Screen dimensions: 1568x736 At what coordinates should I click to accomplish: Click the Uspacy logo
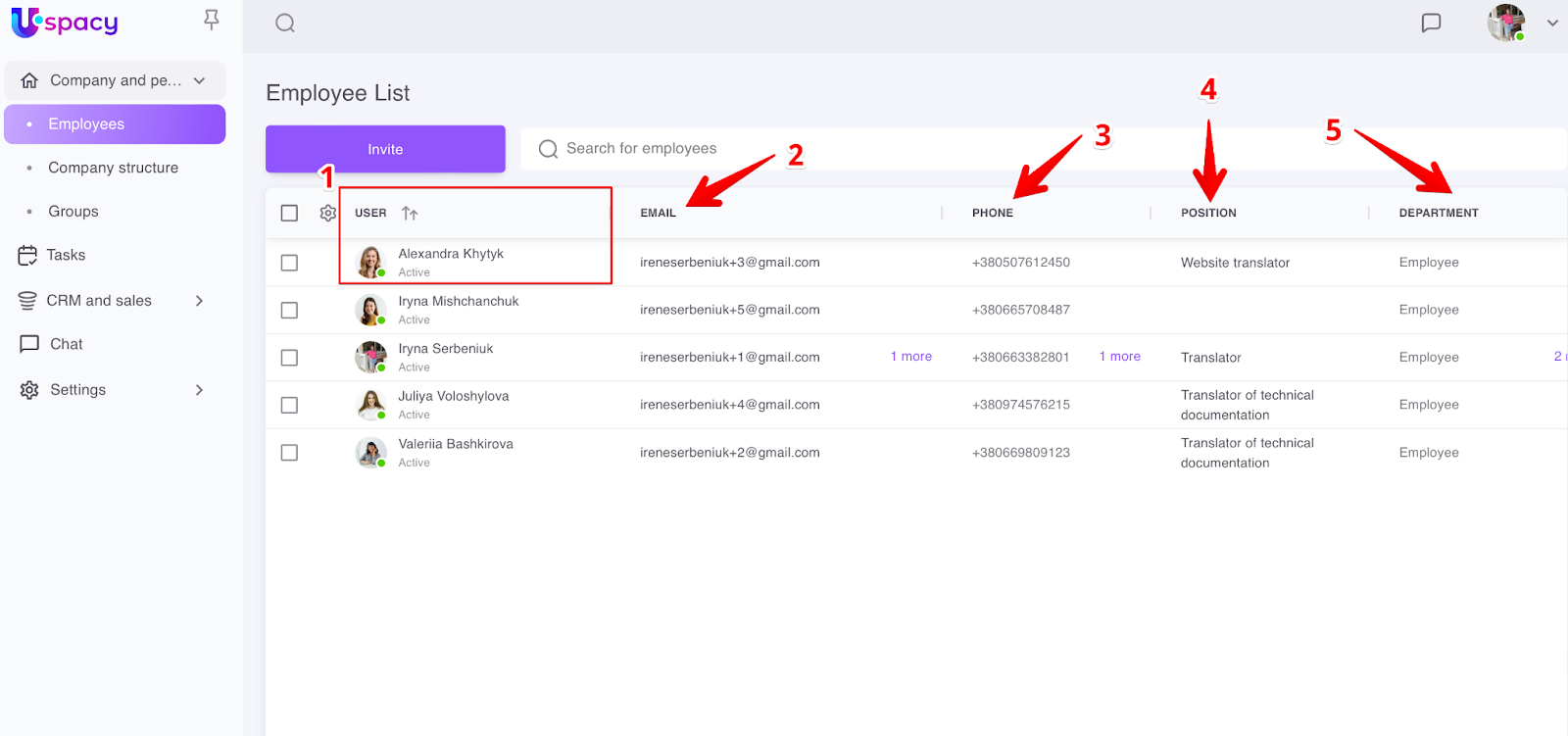click(65, 22)
